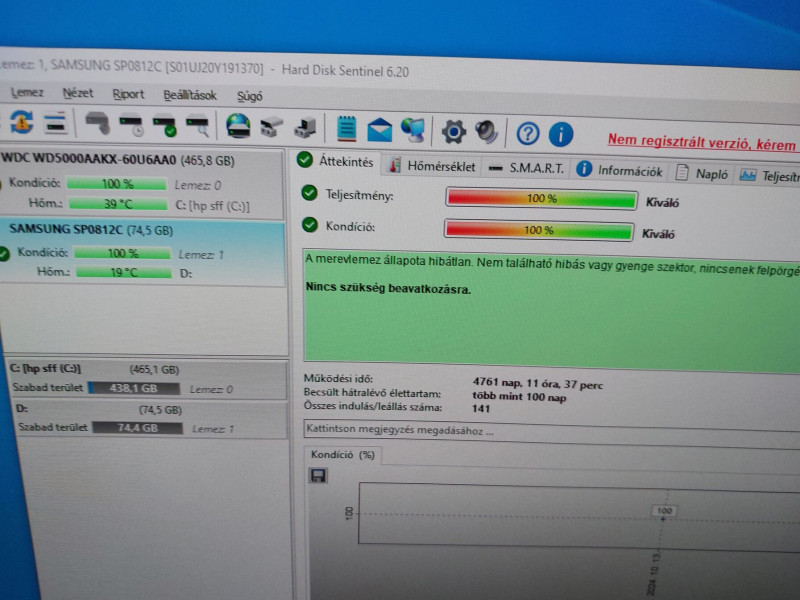This screenshot has height=600, width=800.
Task: Switch to the Hőmérséklet tab
Action: tap(432, 166)
